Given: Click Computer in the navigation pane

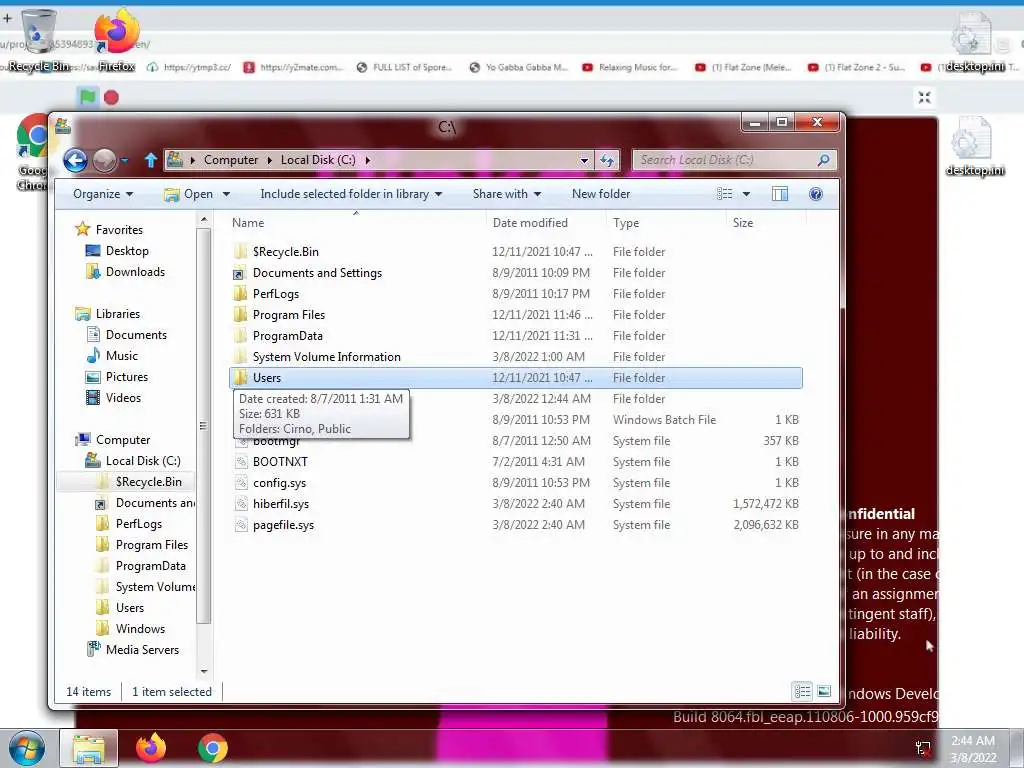Looking at the screenshot, I should (123, 440).
